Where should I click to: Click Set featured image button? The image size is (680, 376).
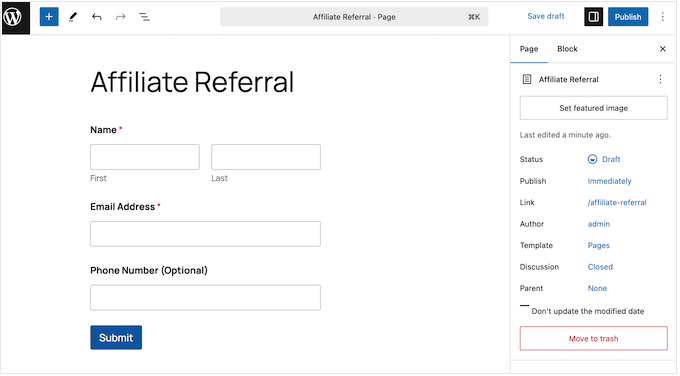[x=593, y=108]
